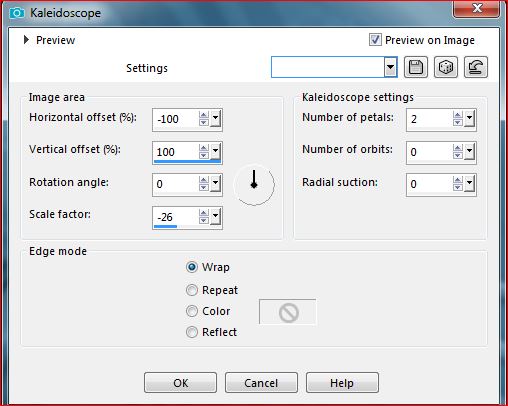Expand the Preview disclosure triangle
508x406 pixels.
(26, 40)
